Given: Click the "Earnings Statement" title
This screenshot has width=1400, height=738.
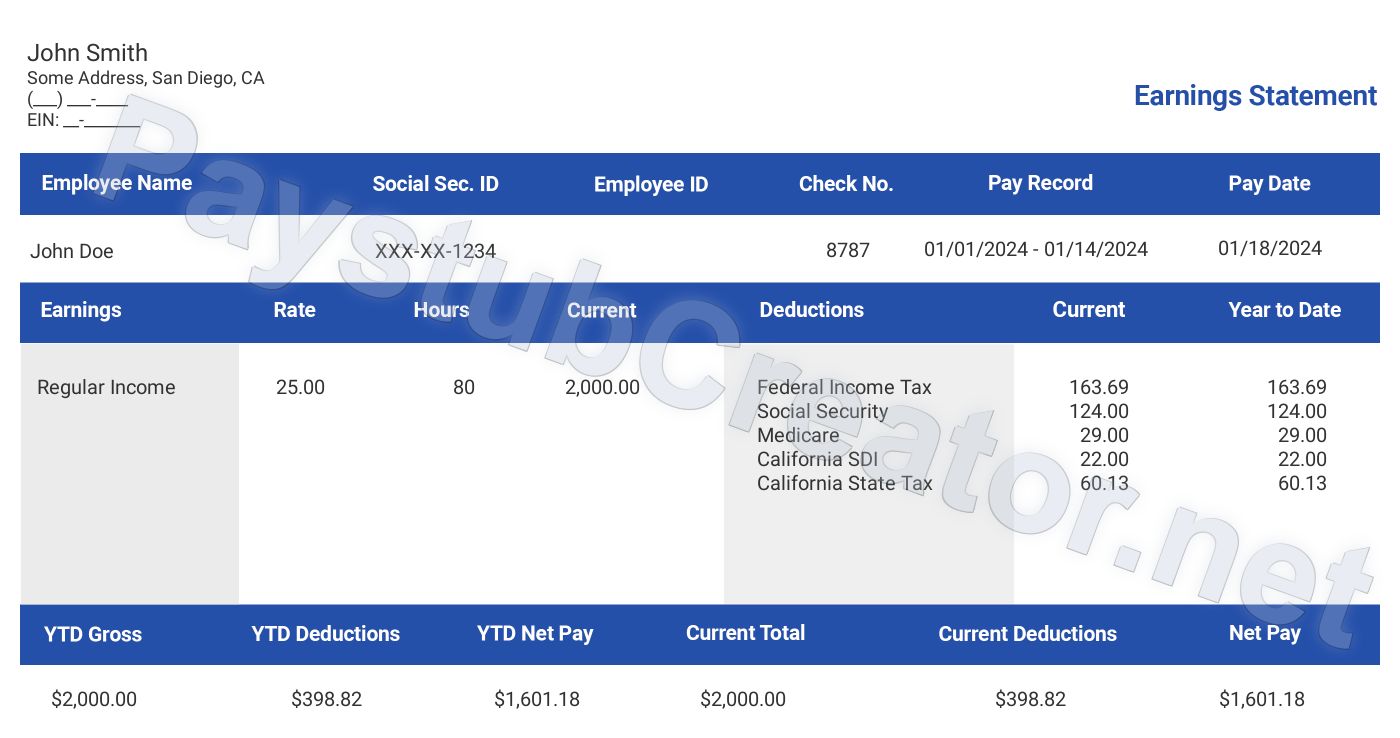Looking at the screenshot, I should pyautogui.click(x=1255, y=96).
